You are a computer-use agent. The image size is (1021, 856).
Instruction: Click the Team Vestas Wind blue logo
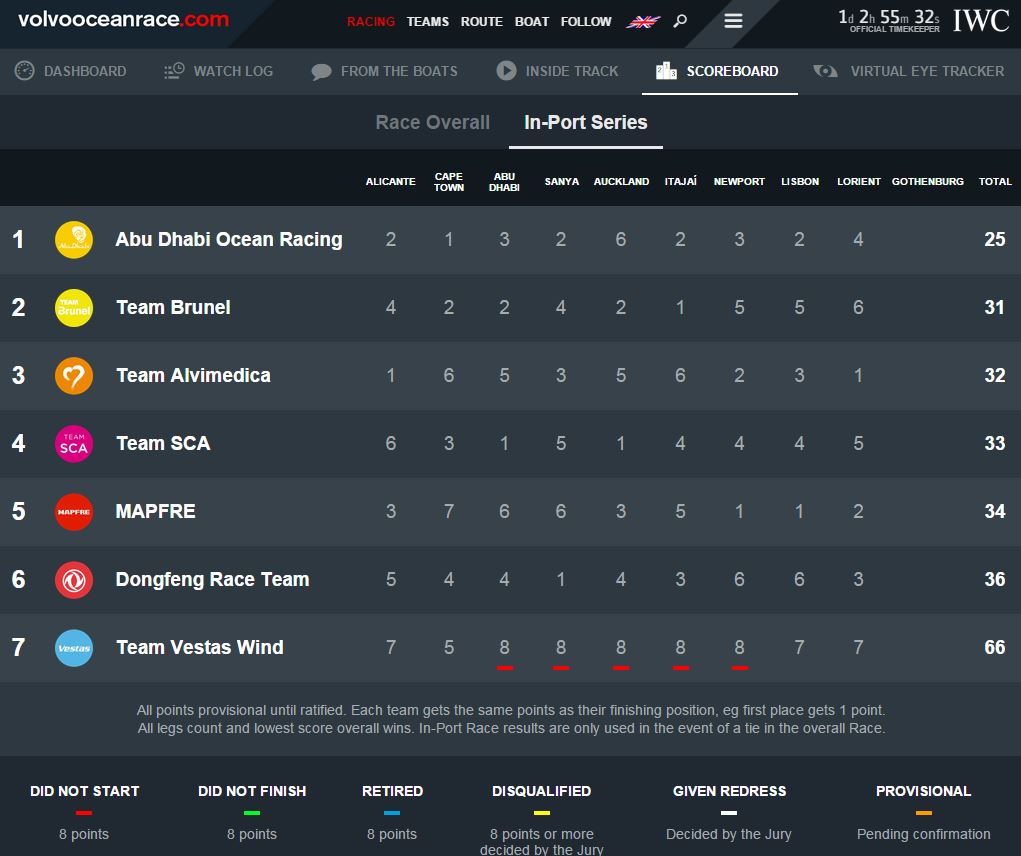(x=74, y=648)
